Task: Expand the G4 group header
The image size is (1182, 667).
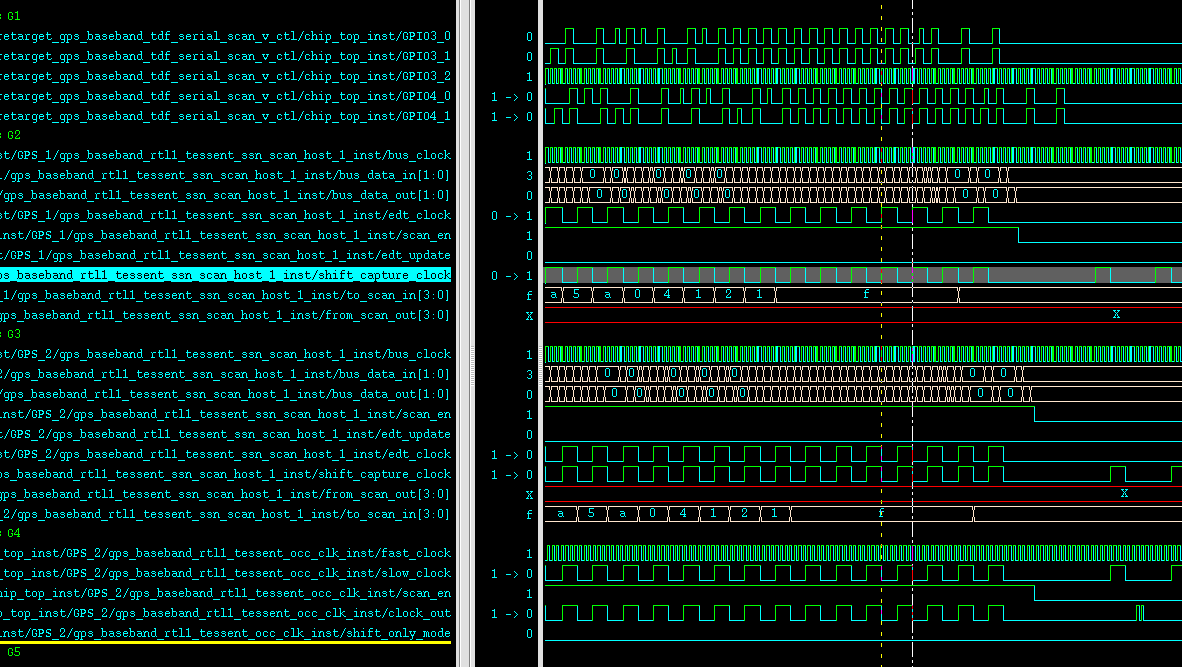Action: point(12,533)
